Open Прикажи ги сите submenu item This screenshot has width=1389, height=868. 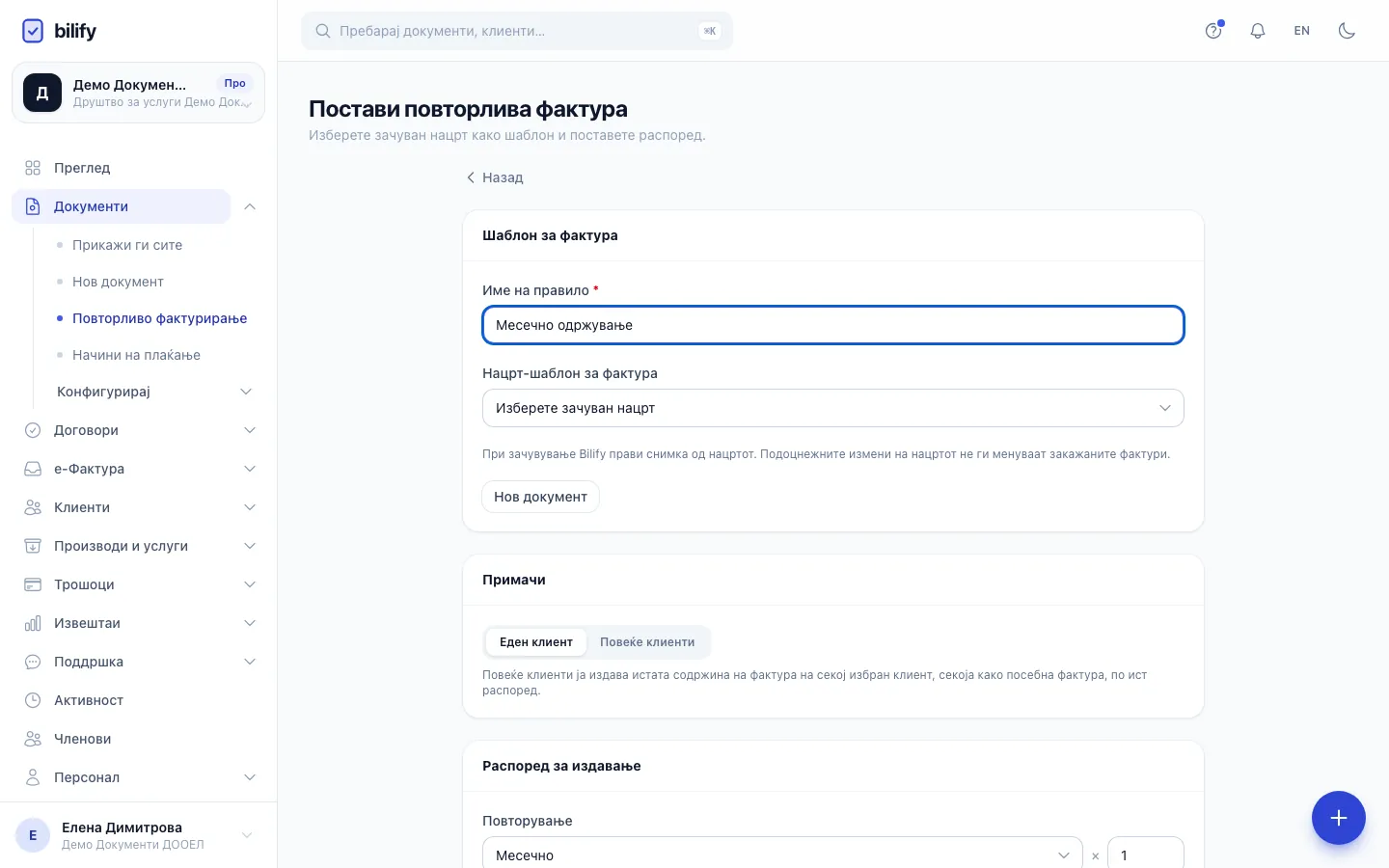click(x=127, y=245)
